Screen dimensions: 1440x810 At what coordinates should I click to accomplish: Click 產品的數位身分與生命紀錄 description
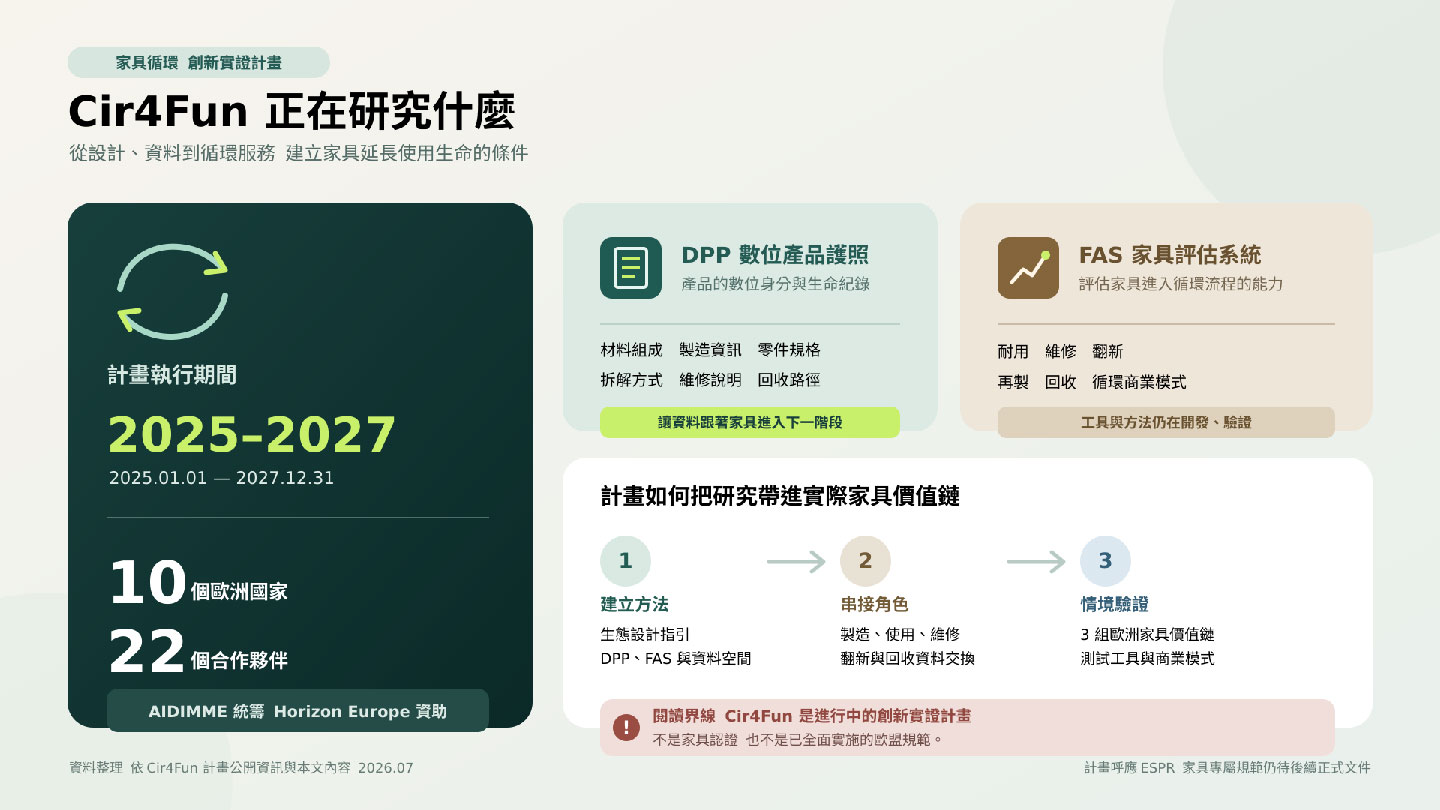775,284
